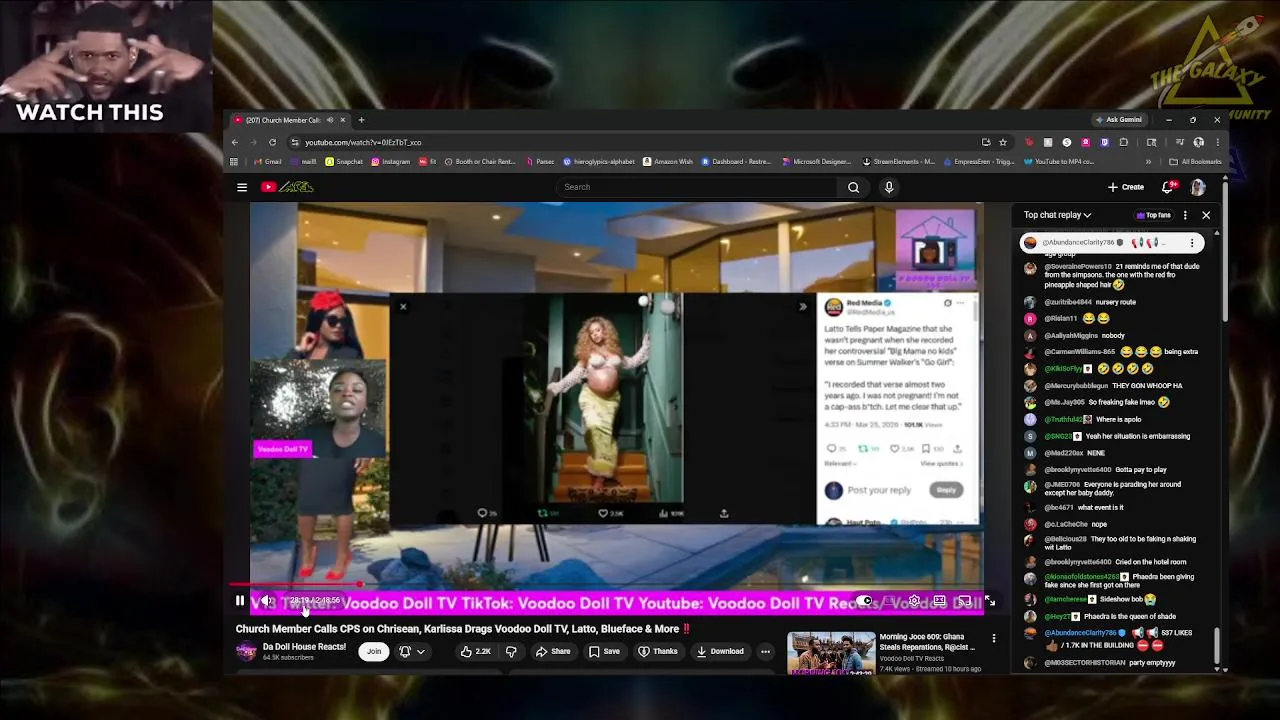Open StreamElements bookmark
The height and width of the screenshot is (720, 1280).
point(899,162)
